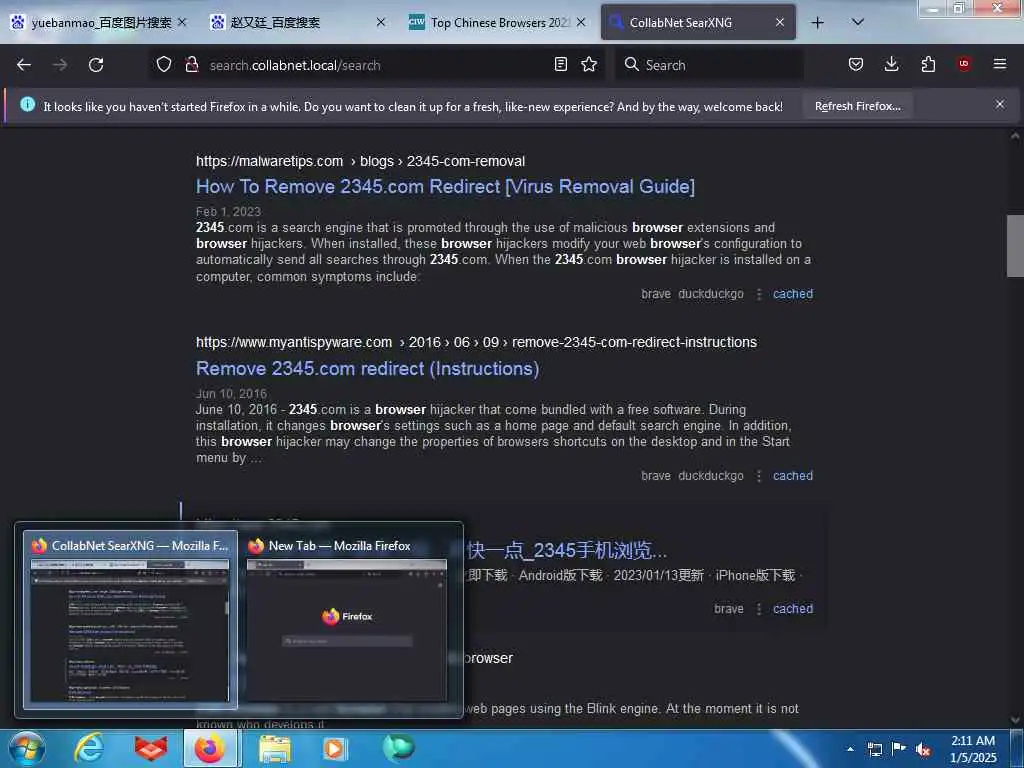Image resolution: width=1024 pixels, height=768 pixels.
Task: Open cached link for 2345手机浏览 result
Action: (x=793, y=609)
